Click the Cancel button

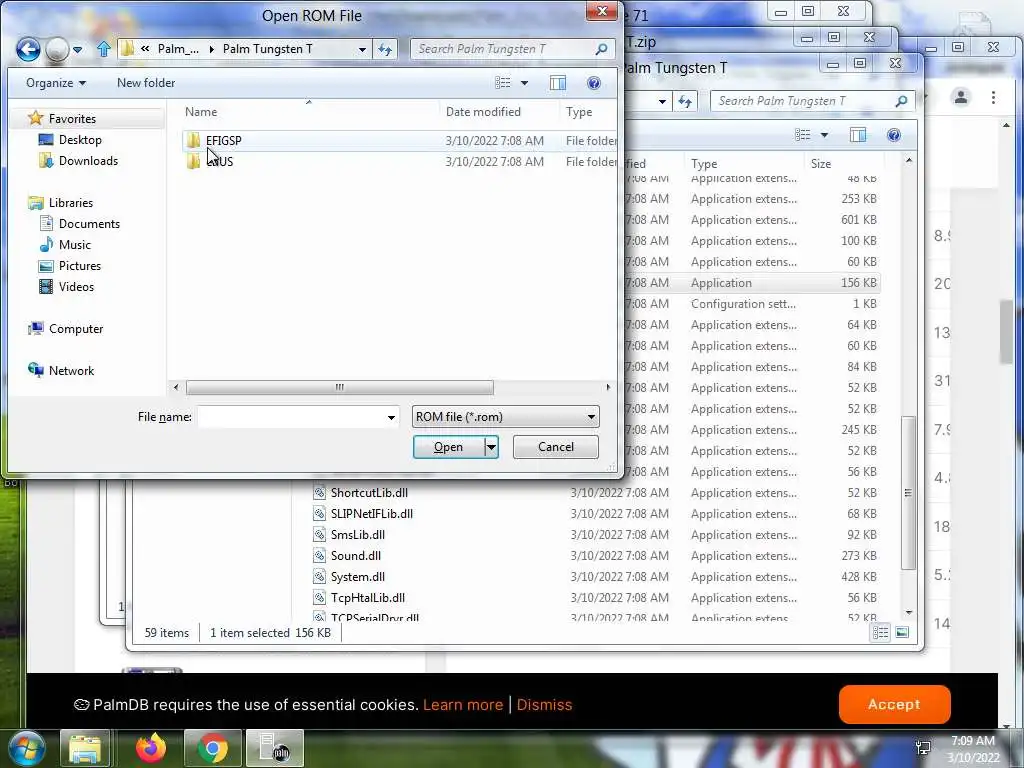pos(556,447)
